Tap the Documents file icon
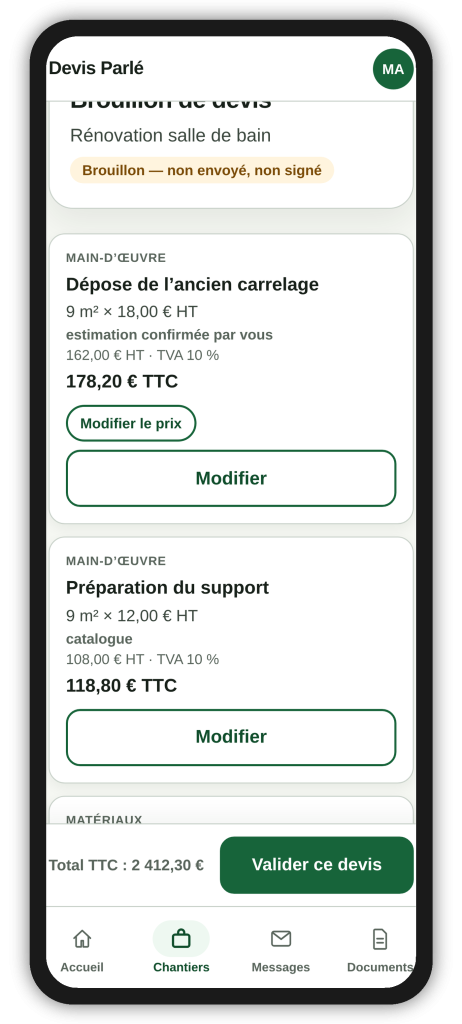The width and height of the screenshot is (462, 1024). pyautogui.click(x=380, y=938)
